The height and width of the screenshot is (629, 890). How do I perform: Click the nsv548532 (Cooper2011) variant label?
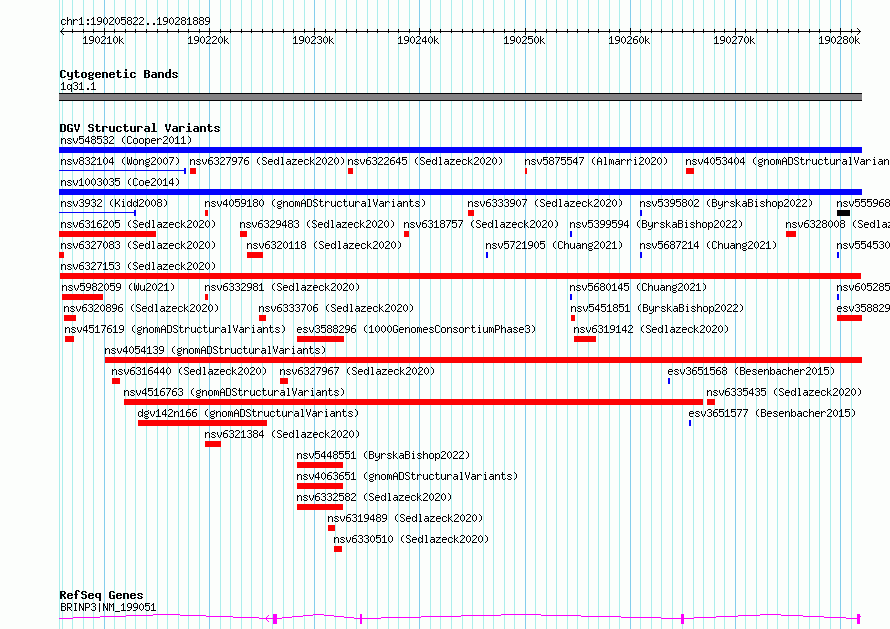coord(126,140)
